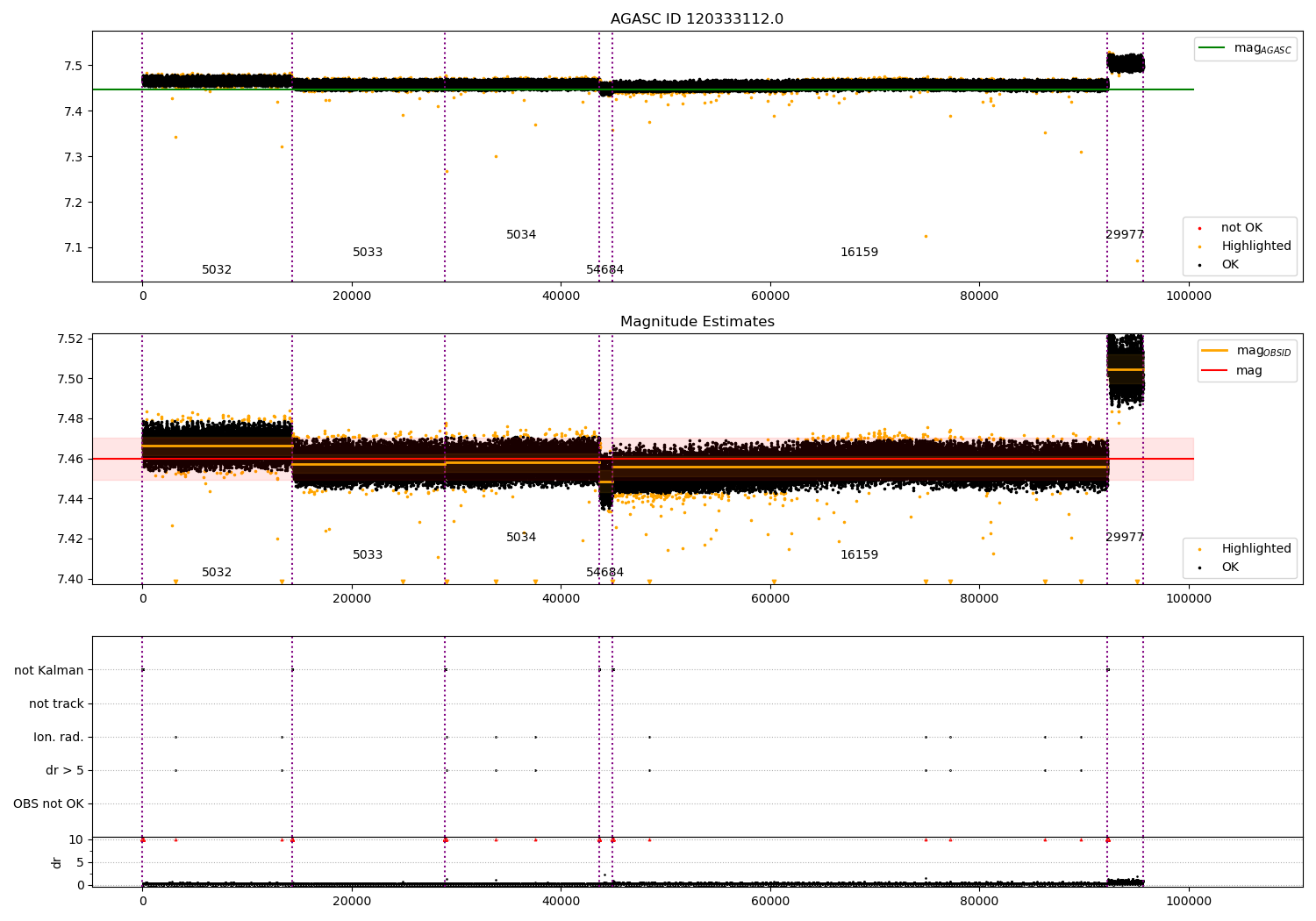Screen dimensions: 1316x921
Task: Click the 7.1 y-tick on AGASC plot
Action: [73, 248]
